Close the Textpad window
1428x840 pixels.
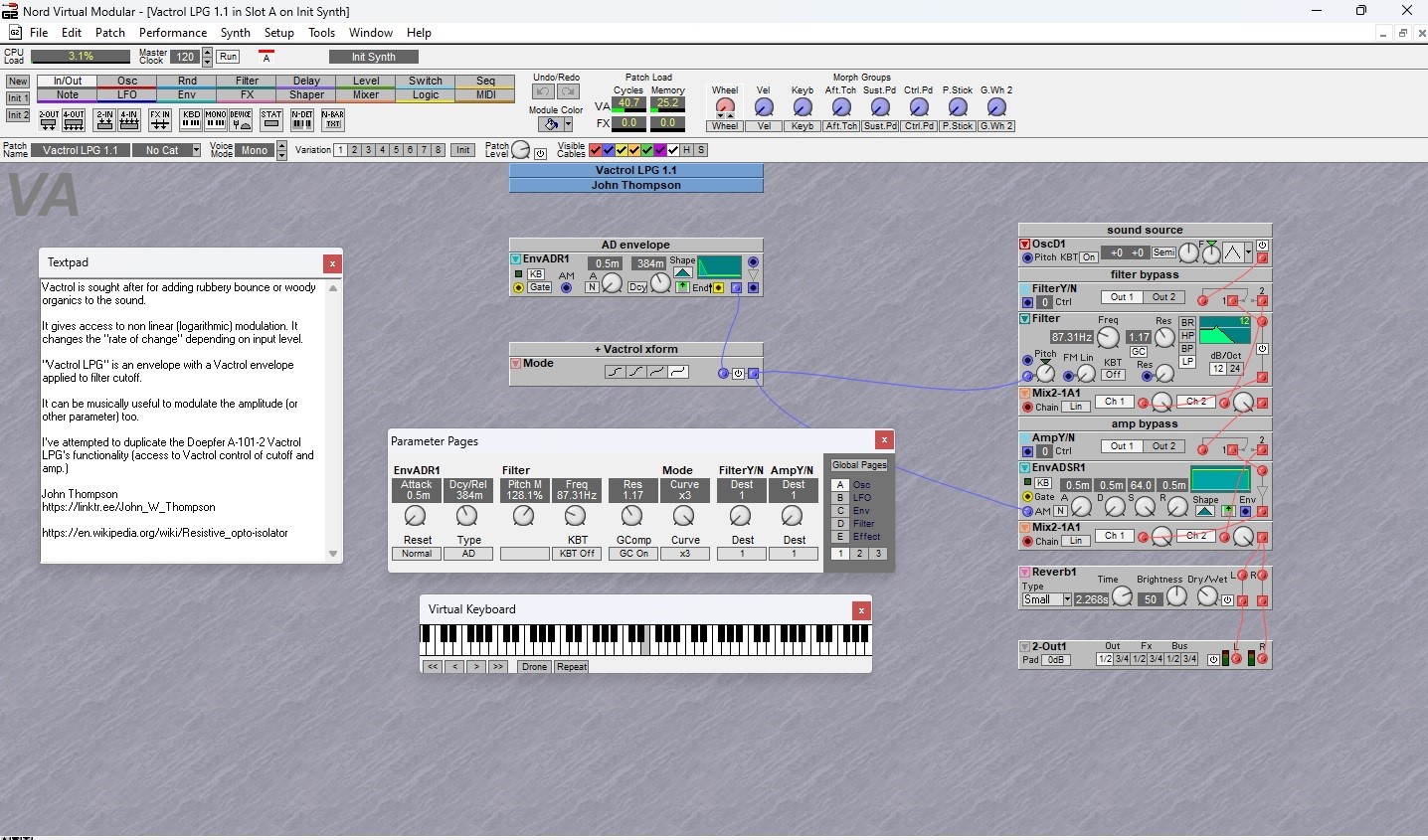point(332,263)
